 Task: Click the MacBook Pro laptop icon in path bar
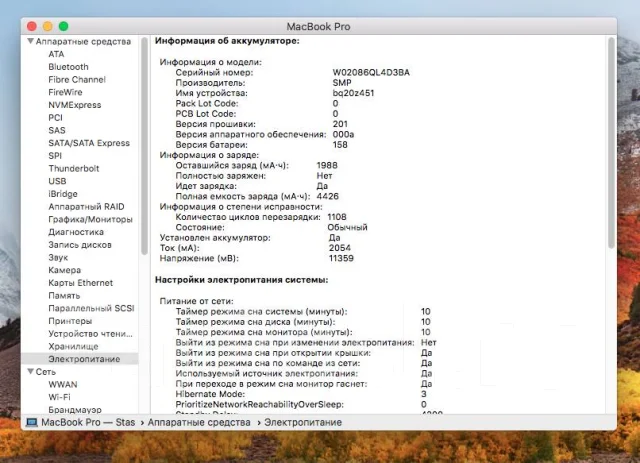[31, 422]
